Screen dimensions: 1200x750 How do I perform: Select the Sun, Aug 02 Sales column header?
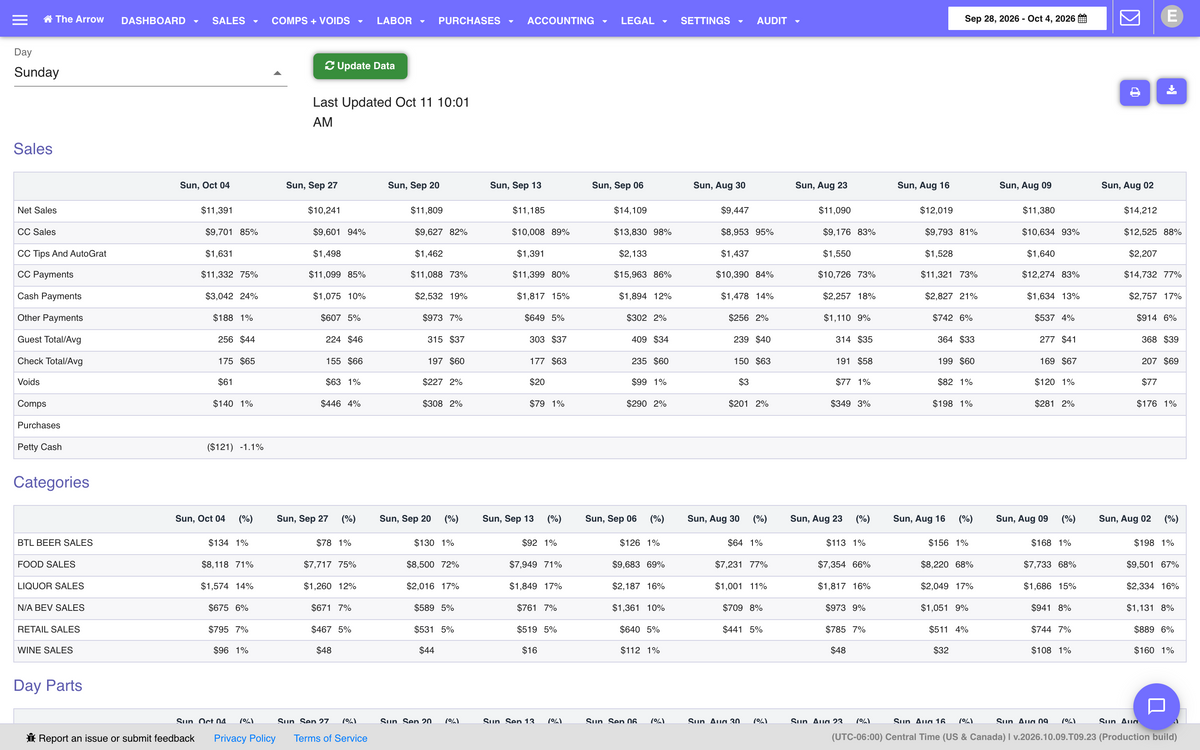tap(1127, 185)
